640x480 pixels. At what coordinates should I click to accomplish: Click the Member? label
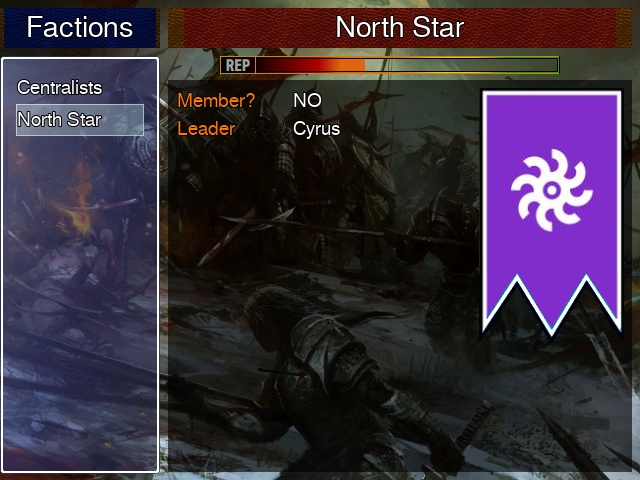click(x=216, y=100)
